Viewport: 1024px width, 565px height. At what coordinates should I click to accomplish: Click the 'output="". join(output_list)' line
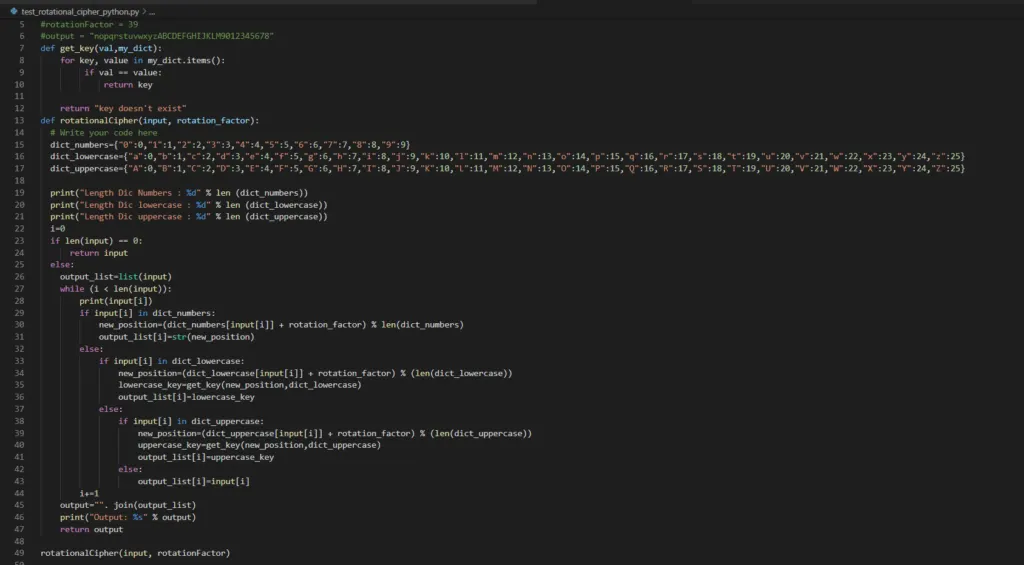[128, 506]
